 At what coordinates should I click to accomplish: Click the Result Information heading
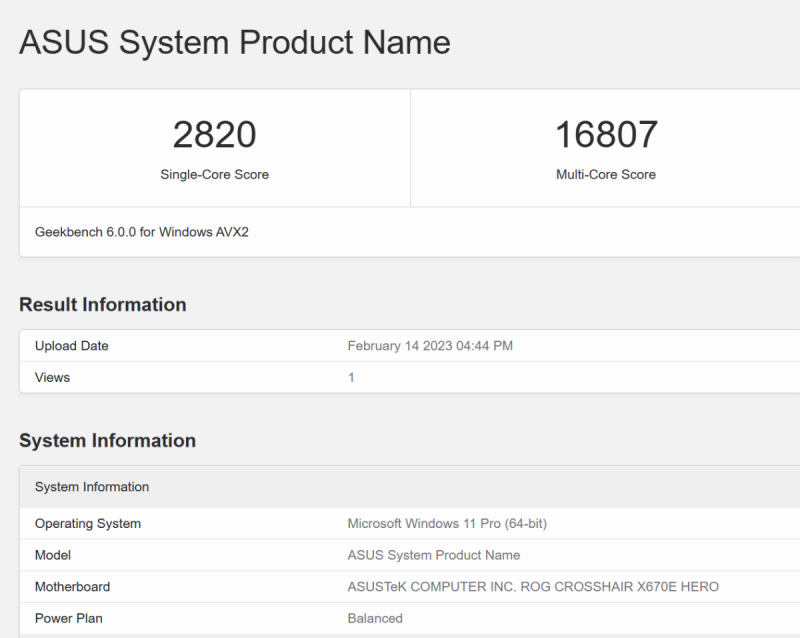pyautogui.click(x=103, y=305)
